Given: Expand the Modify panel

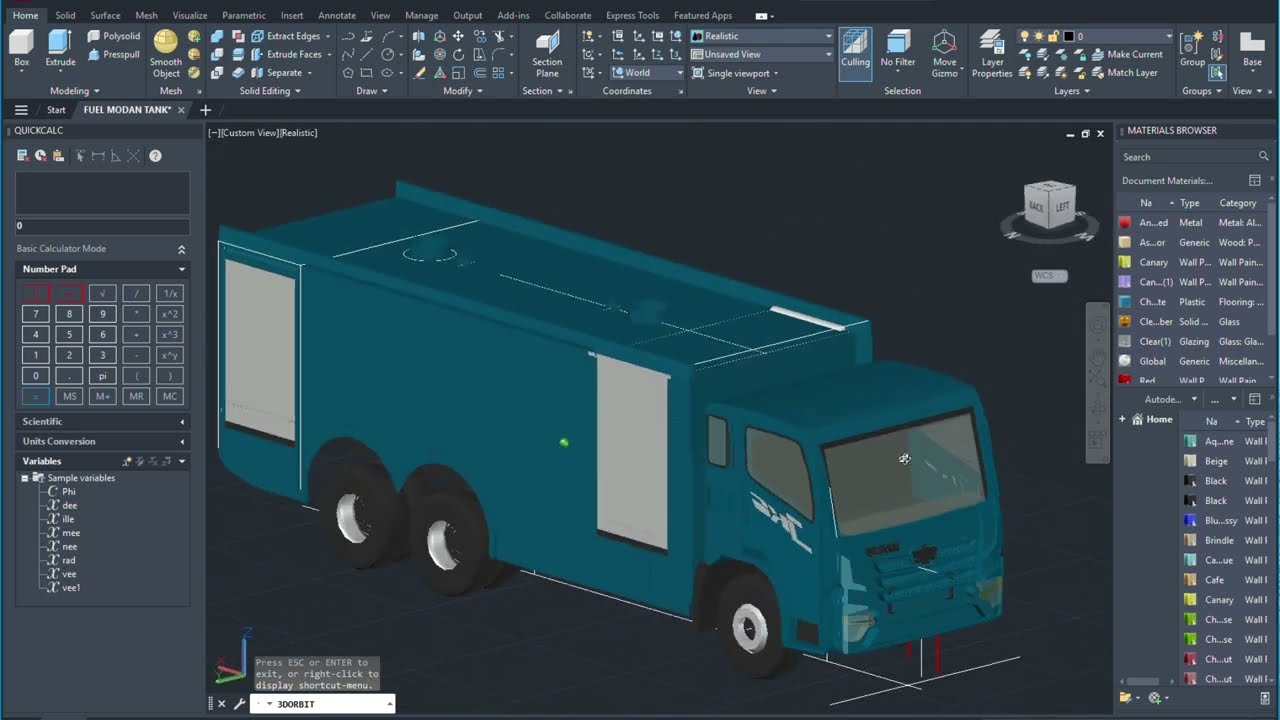Looking at the screenshot, I should [x=463, y=91].
